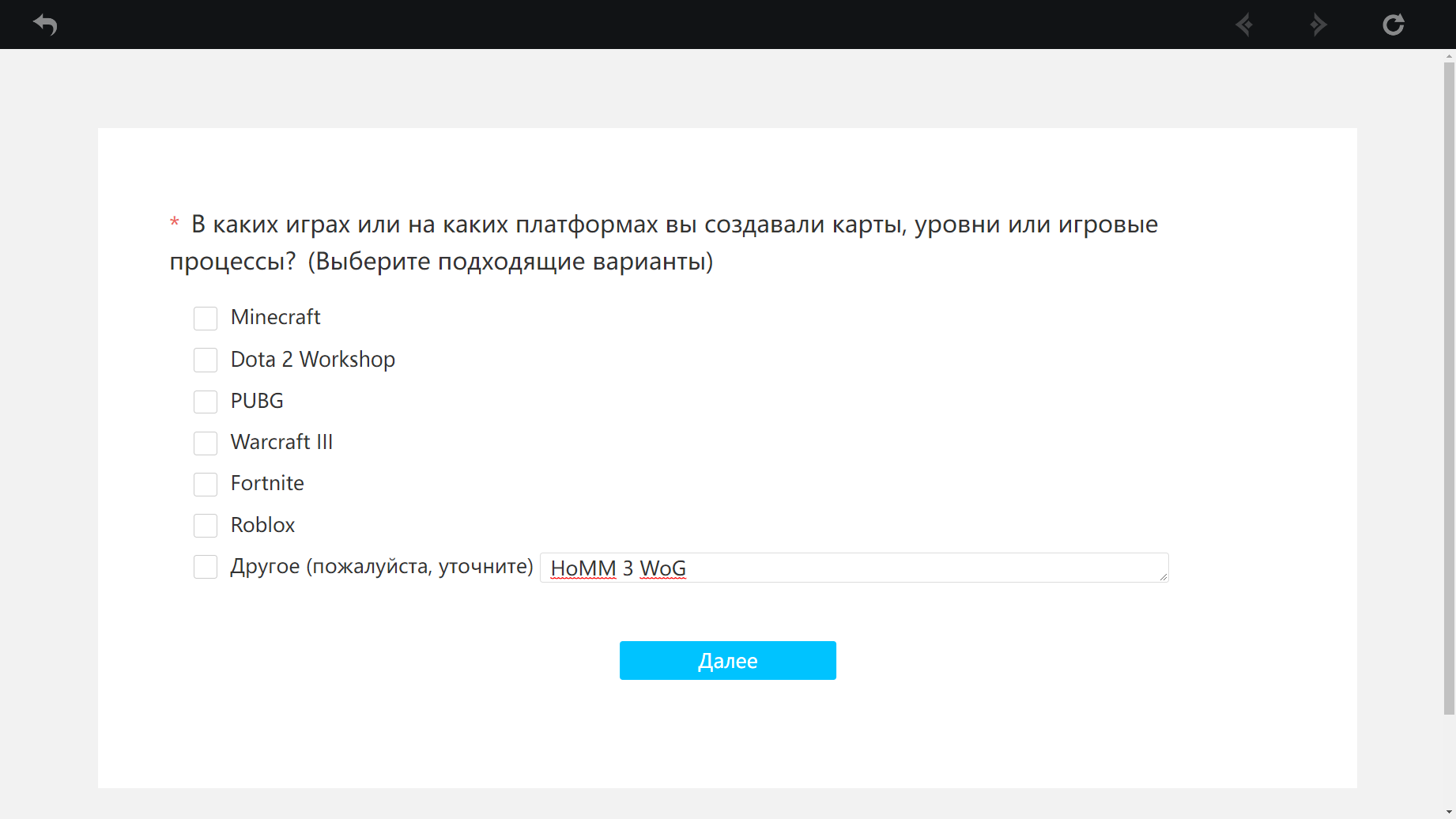Enable the Warcraft III option
The image size is (1456, 819).
(206, 443)
